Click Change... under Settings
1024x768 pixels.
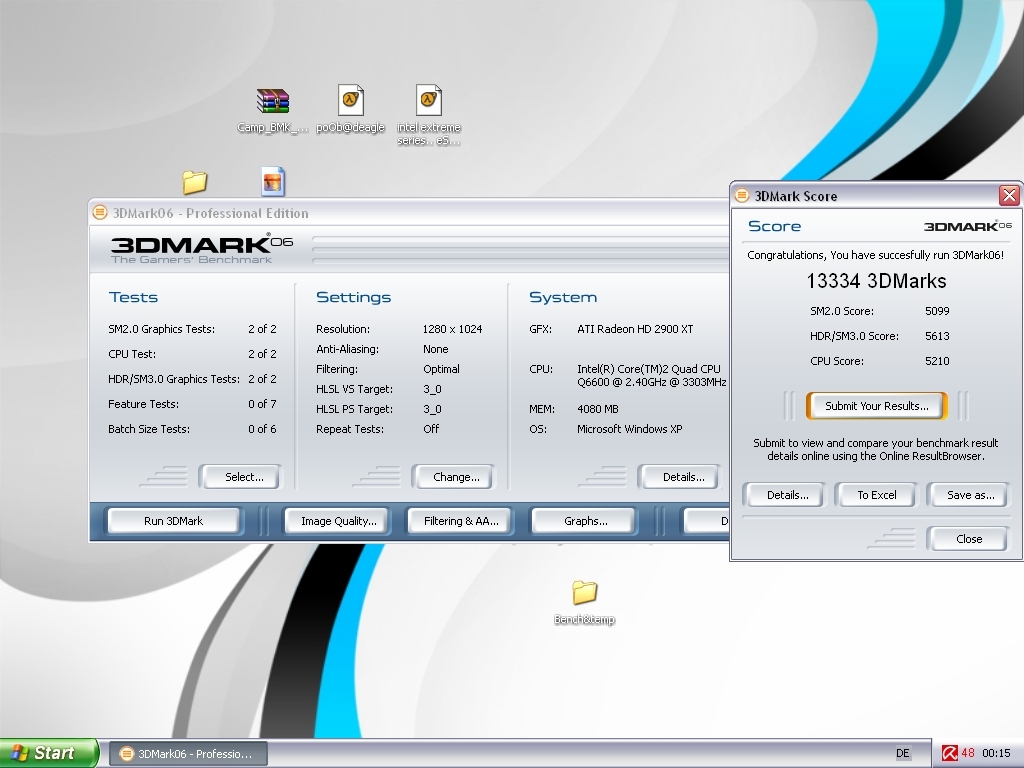click(454, 477)
